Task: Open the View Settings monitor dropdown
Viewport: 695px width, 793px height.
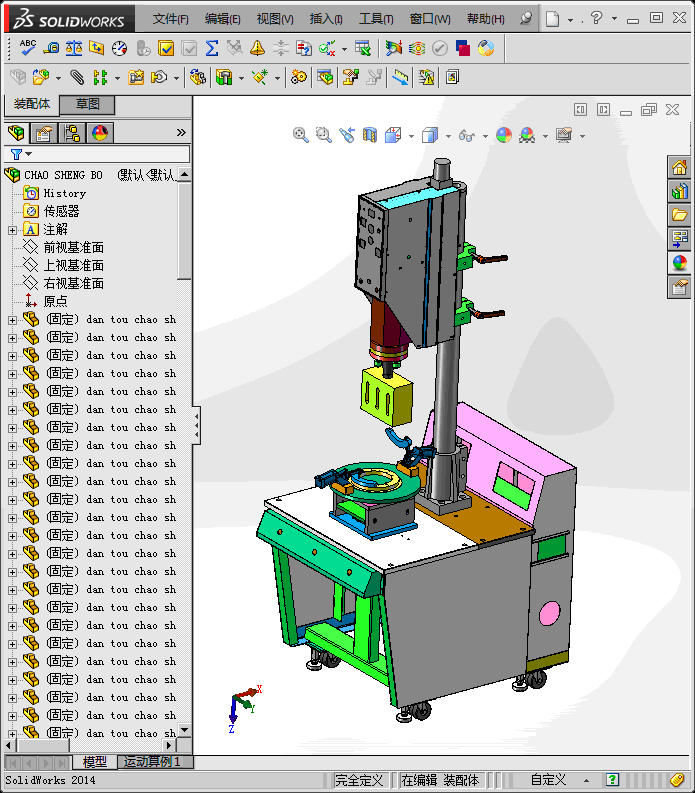Action: point(582,136)
